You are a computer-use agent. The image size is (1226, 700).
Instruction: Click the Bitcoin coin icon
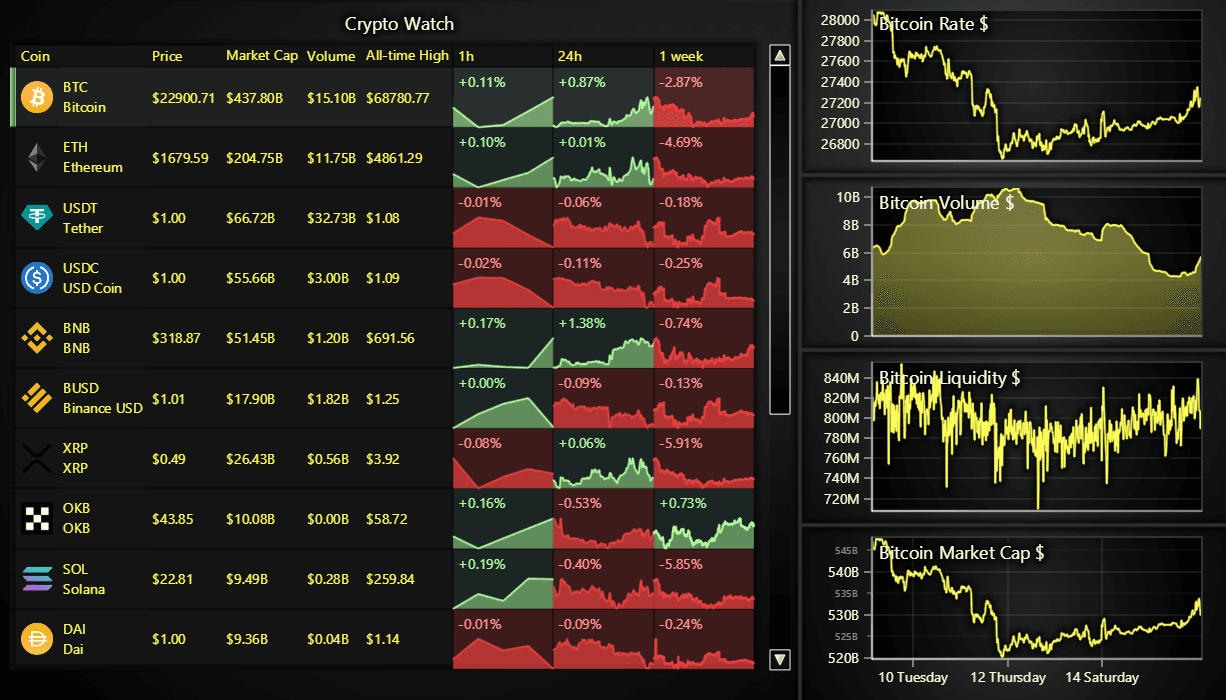[37, 97]
